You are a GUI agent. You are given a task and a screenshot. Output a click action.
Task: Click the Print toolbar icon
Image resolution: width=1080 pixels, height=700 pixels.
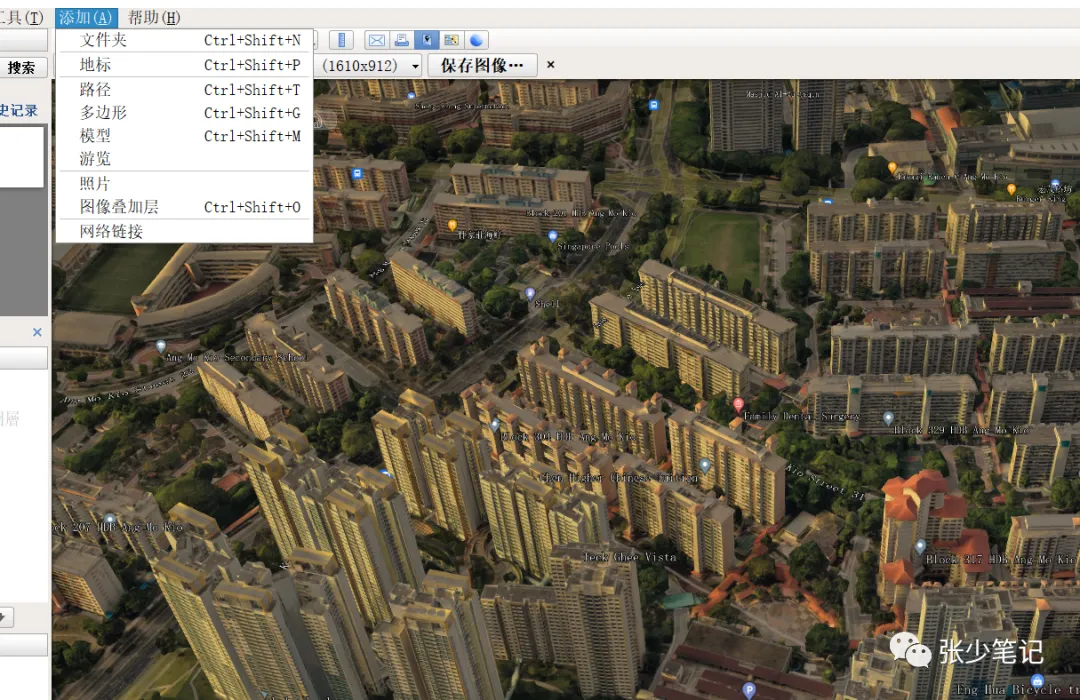402,40
